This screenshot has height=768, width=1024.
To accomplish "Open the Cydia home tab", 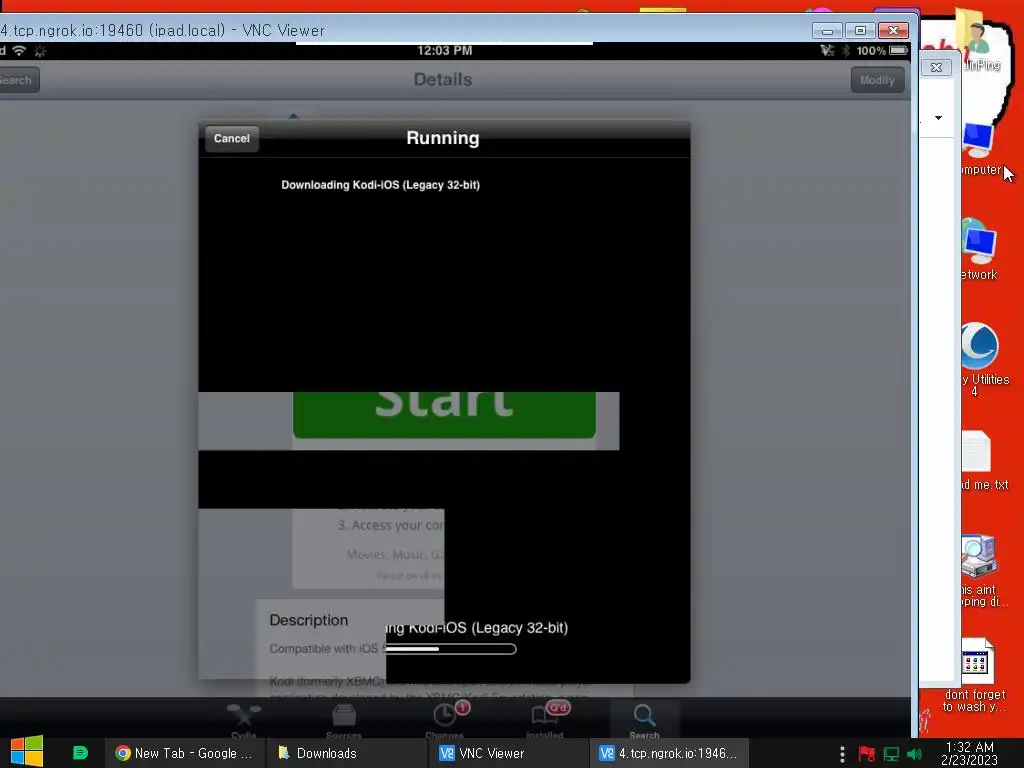I will tap(244, 719).
